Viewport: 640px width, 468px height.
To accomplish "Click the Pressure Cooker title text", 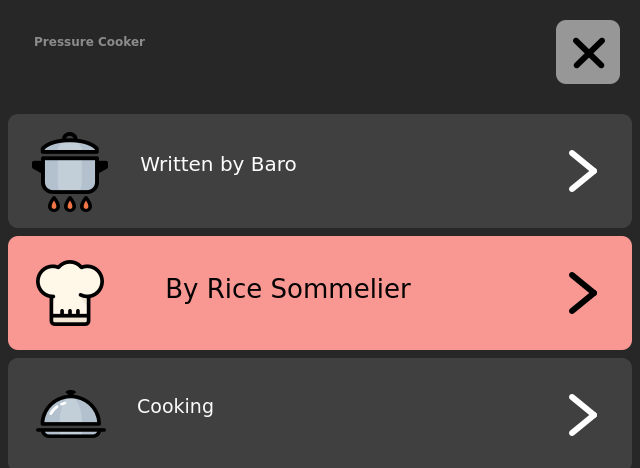I will coord(89,42).
